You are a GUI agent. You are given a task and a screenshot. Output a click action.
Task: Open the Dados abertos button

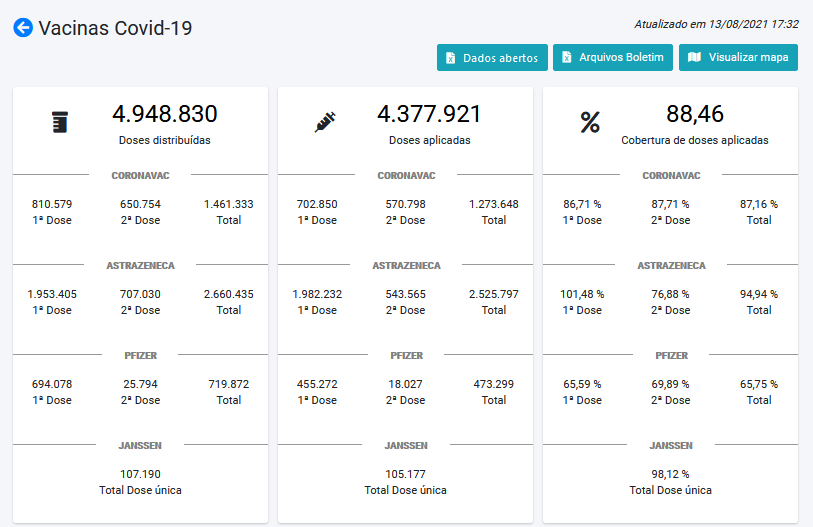492,58
